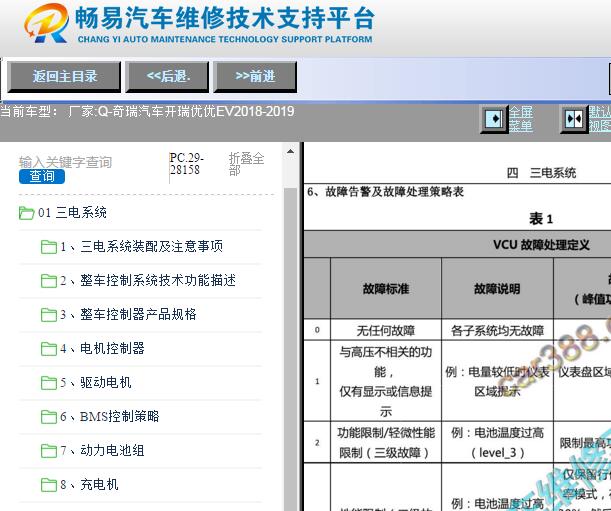Click the 表 1 caption
Image resolution: width=611 pixels, height=511 pixels.
(541, 219)
